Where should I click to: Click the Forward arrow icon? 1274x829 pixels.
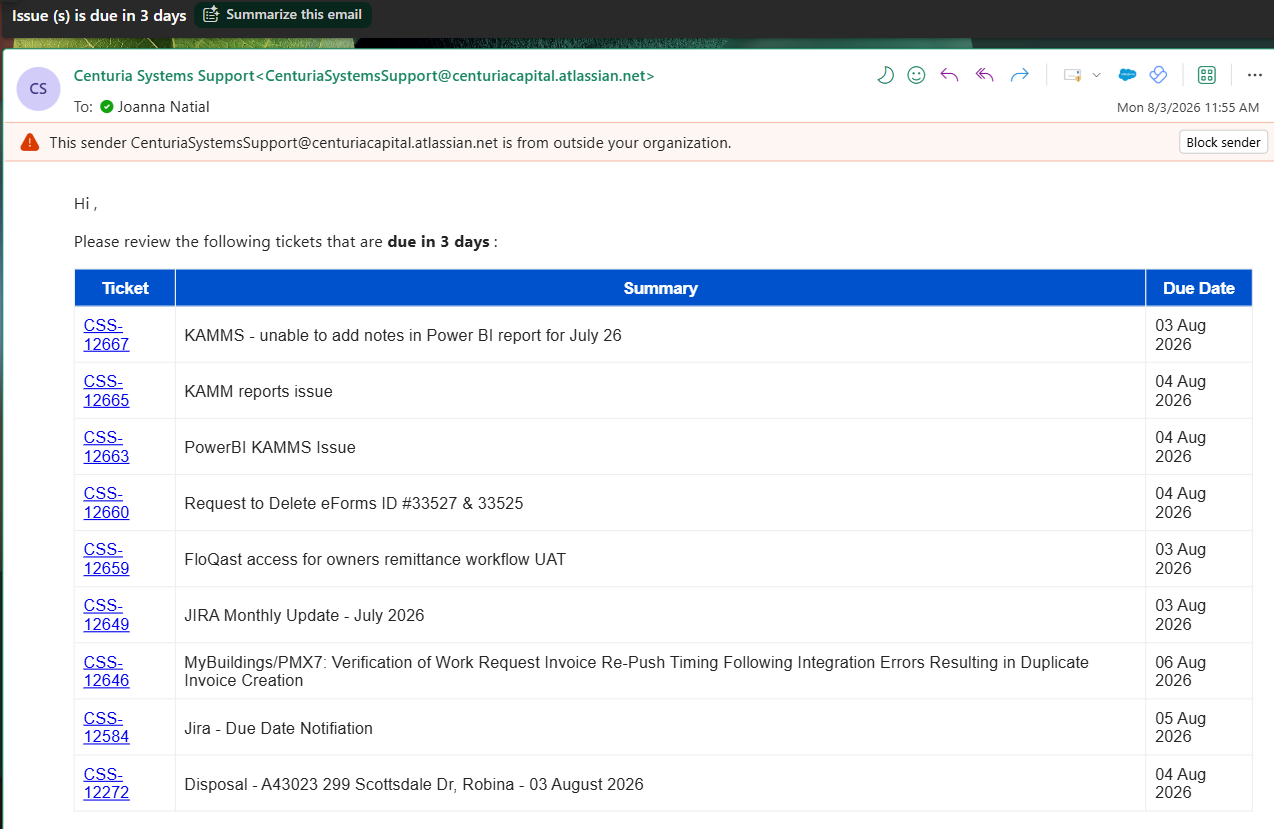1020,75
